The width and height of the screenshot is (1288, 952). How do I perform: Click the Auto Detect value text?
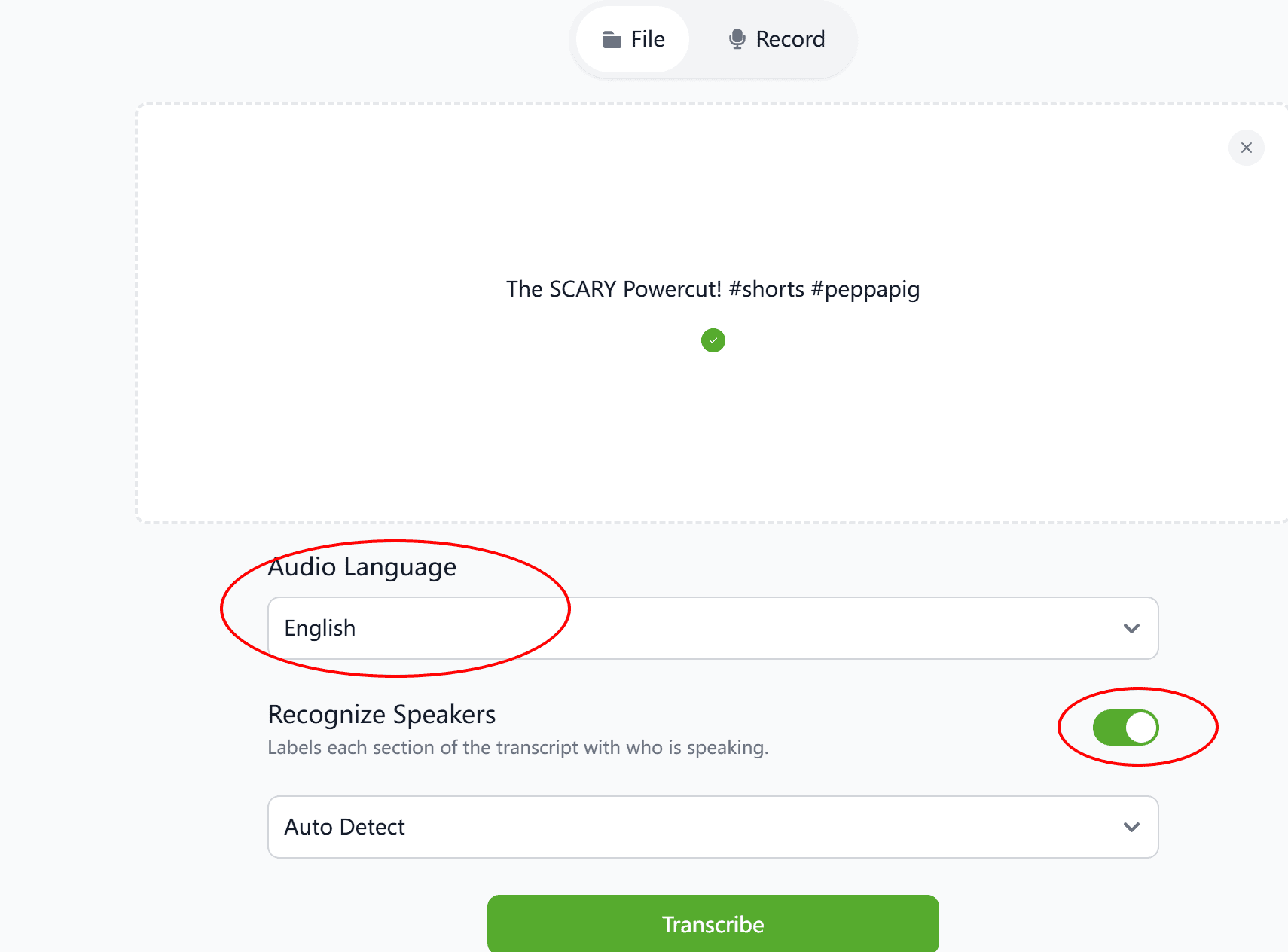tap(344, 827)
